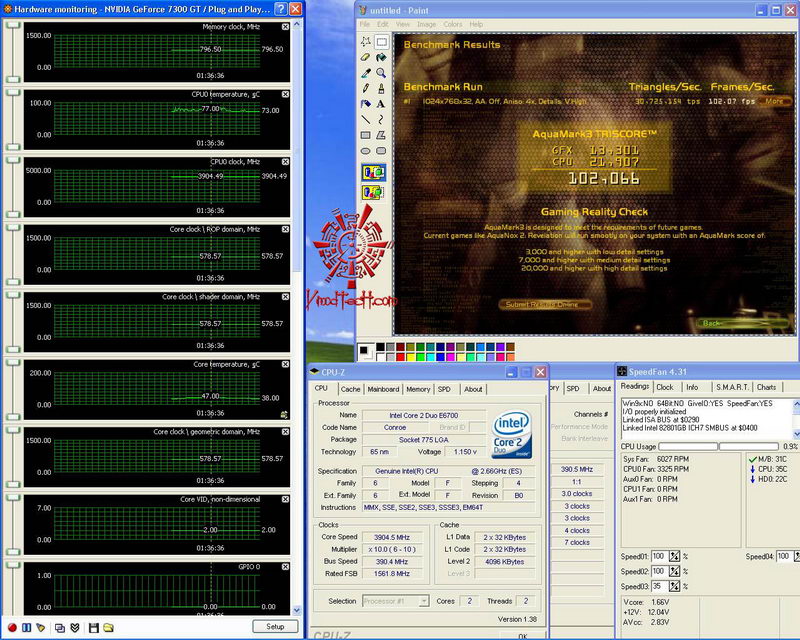Open the About tab in the front CPU-Z window

(x=473, y=389)
